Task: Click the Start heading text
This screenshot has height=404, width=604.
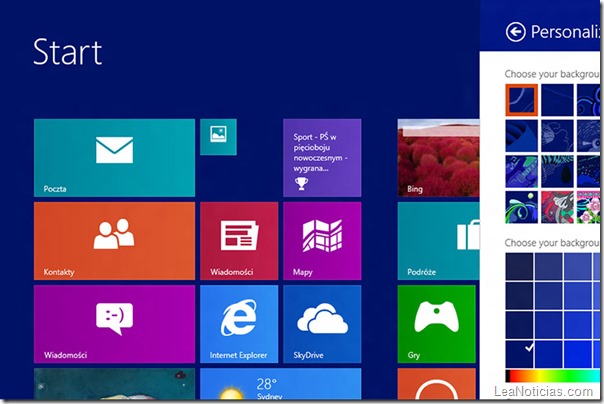Action: pyautogui.click(x=68, y=52)
